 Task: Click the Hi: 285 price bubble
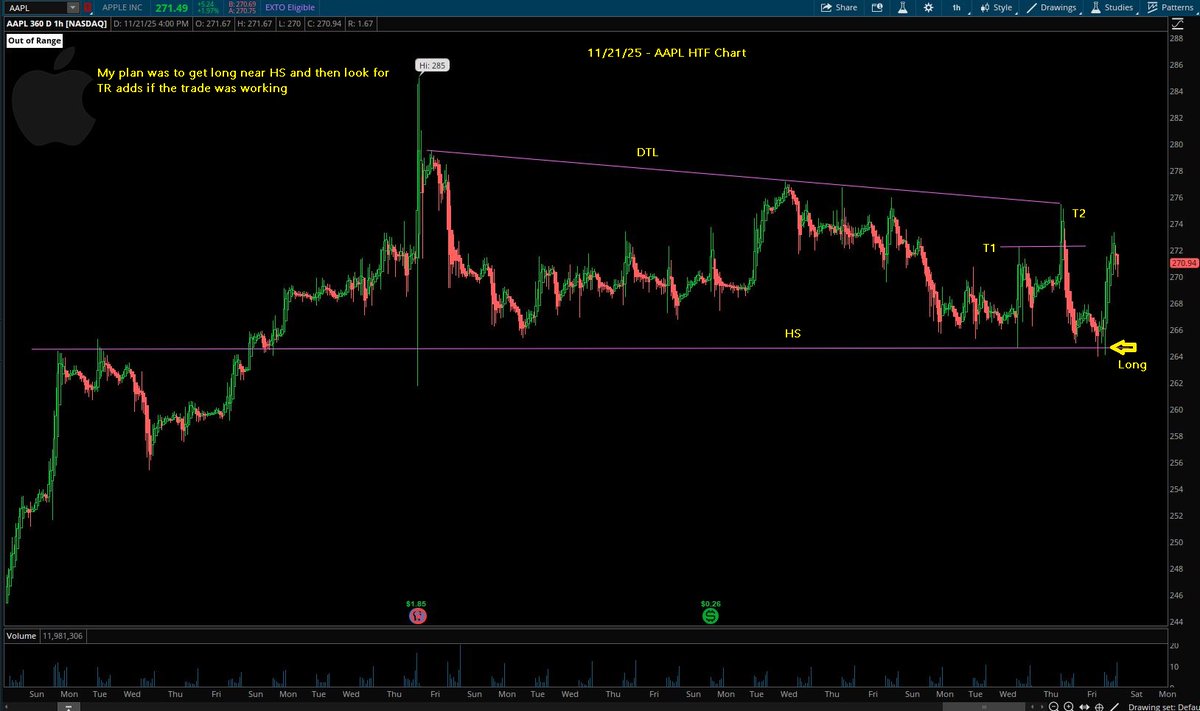434,66
